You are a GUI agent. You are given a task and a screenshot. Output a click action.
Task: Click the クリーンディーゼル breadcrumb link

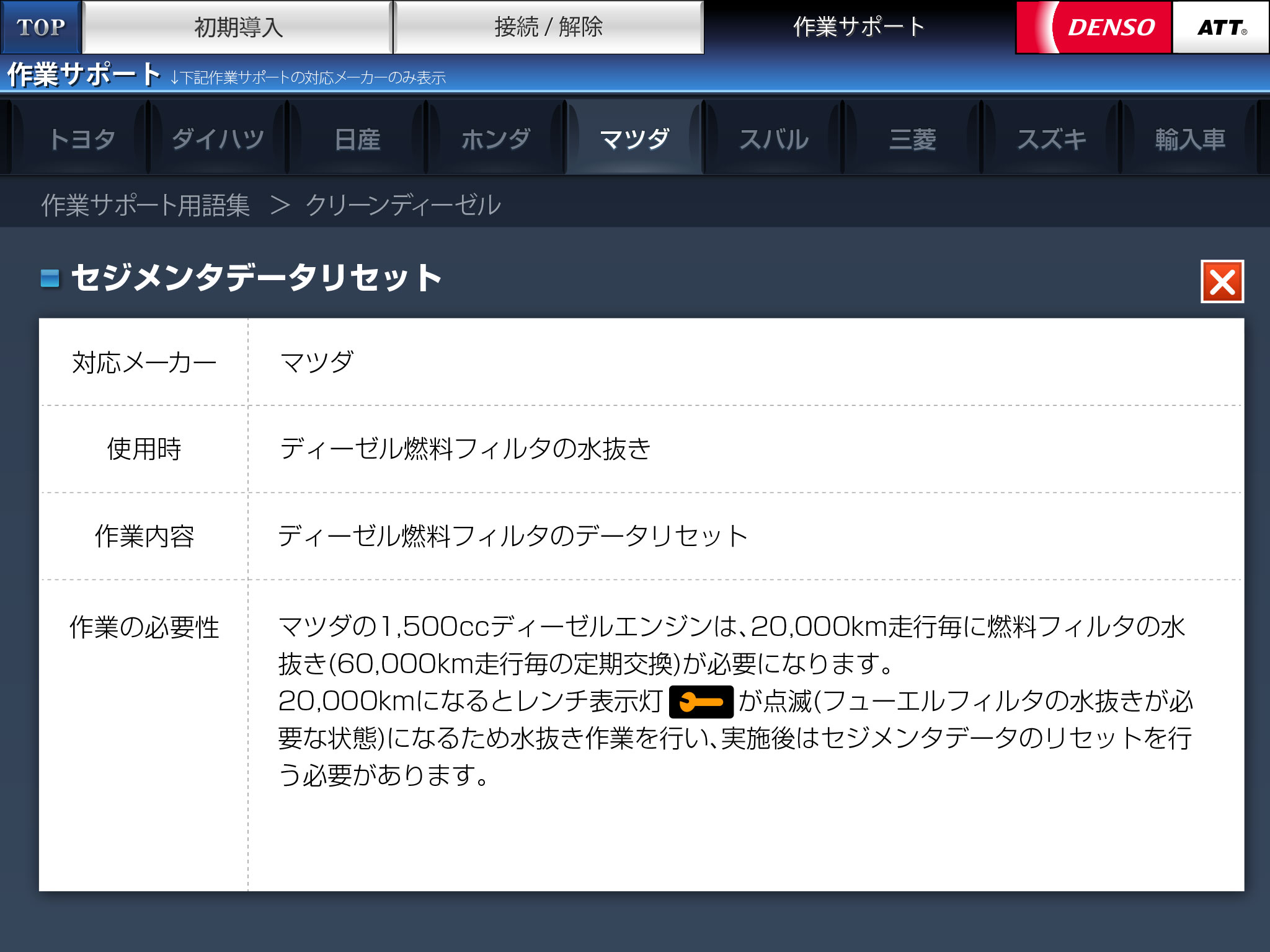[x=403, y=205]
